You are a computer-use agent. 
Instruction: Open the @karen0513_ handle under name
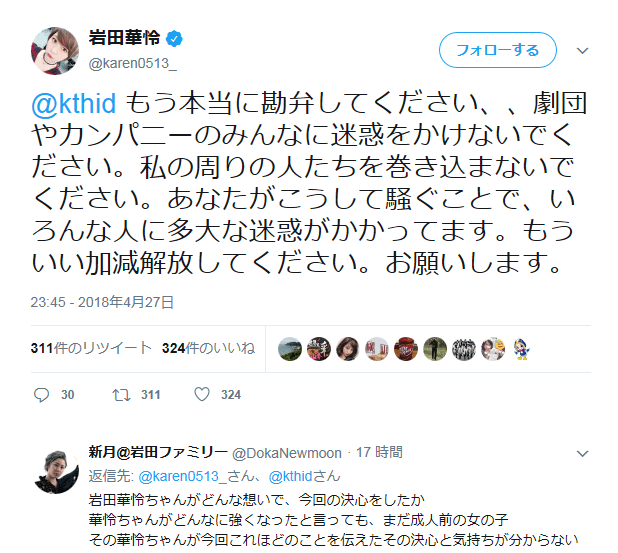133,63
